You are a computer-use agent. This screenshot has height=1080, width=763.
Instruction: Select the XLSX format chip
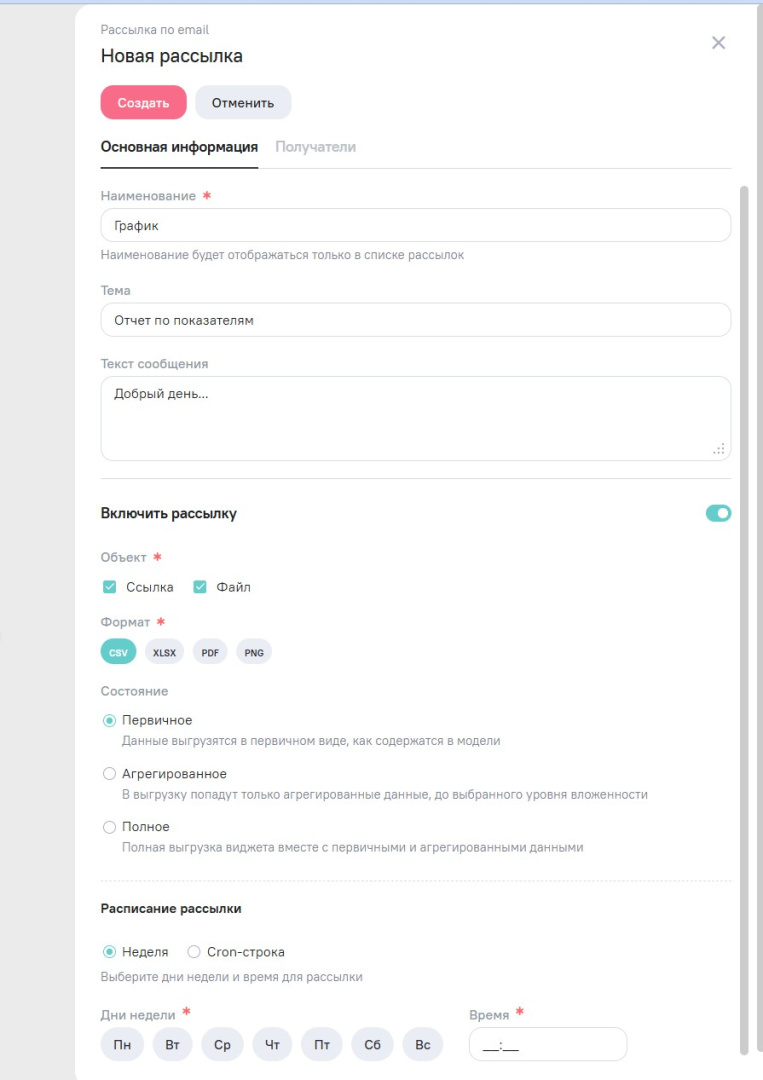[164, 653]
